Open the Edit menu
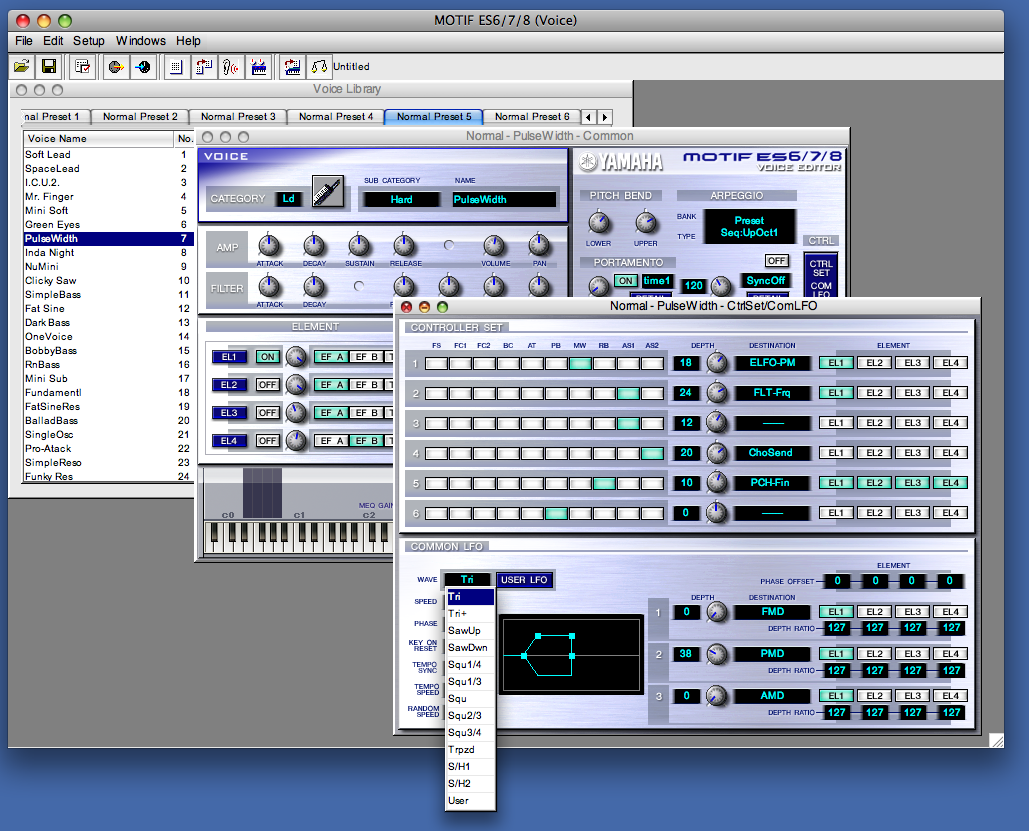This screenshot has height=831, width=1029. coord(53,41)
